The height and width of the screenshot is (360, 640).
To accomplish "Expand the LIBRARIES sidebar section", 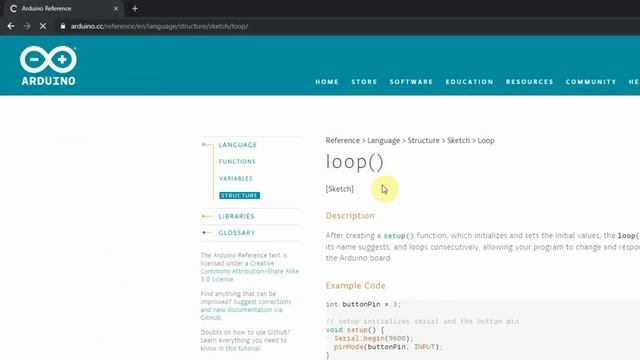I will pos(236,216).
